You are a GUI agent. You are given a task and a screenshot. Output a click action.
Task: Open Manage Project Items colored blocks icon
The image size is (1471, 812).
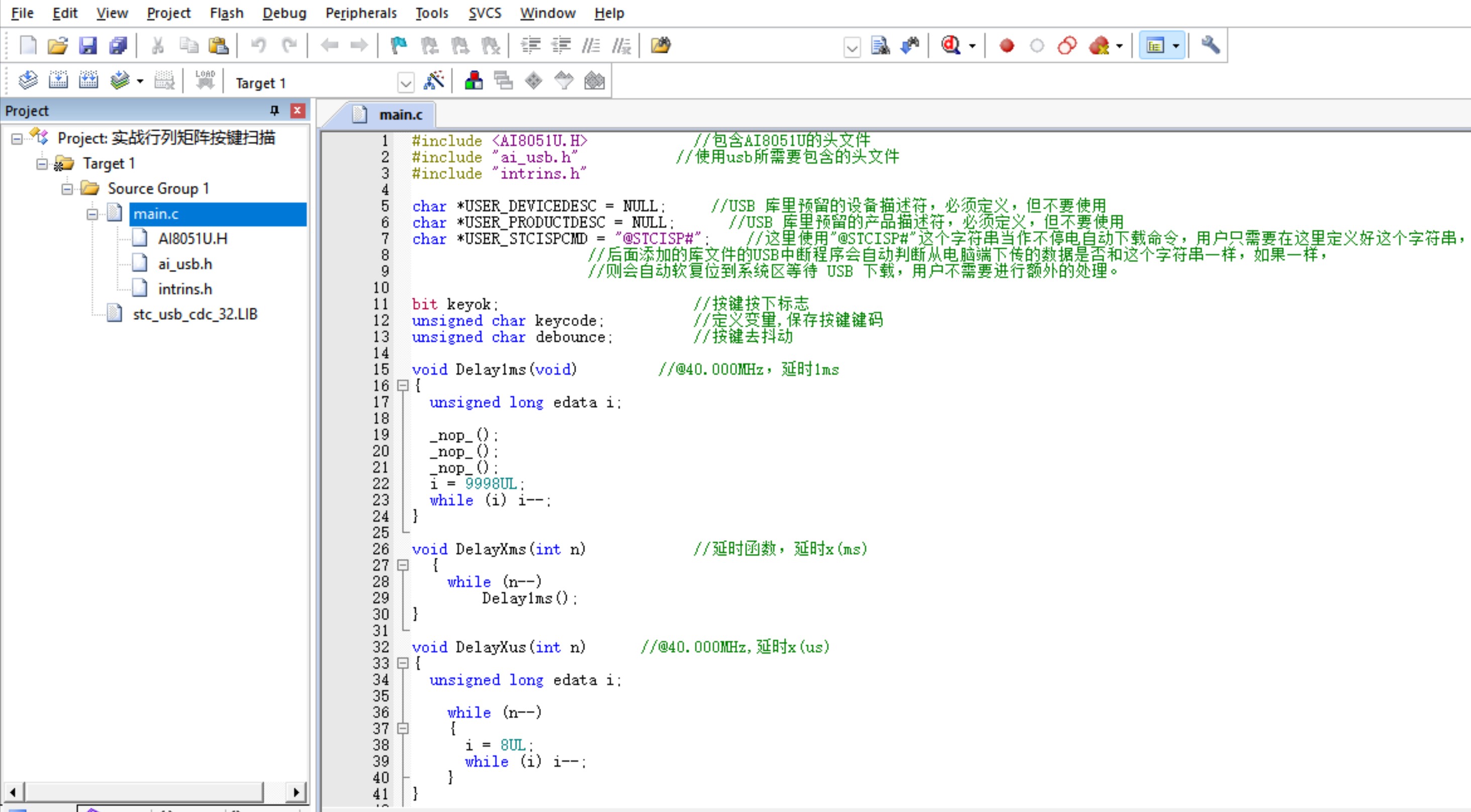coord(474,80)
